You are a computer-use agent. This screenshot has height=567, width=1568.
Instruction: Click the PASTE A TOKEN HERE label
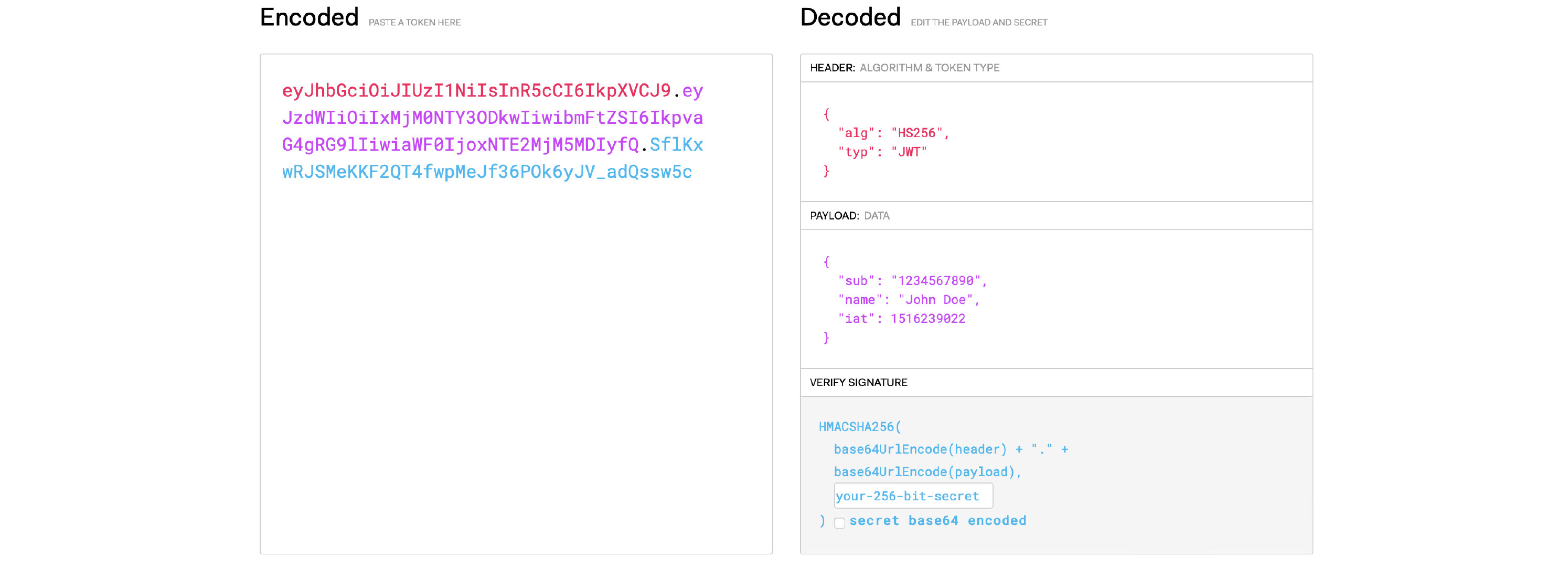pos(414,23)
